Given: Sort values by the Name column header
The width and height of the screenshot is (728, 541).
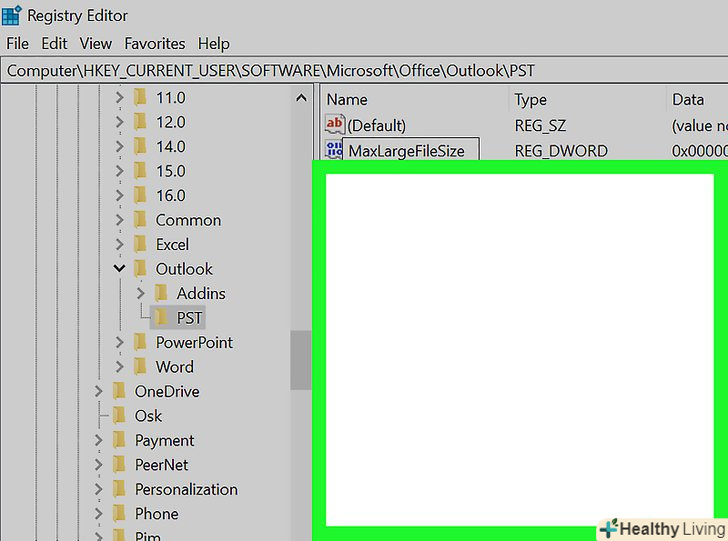Looking at the screenshot, I should 347,100.
